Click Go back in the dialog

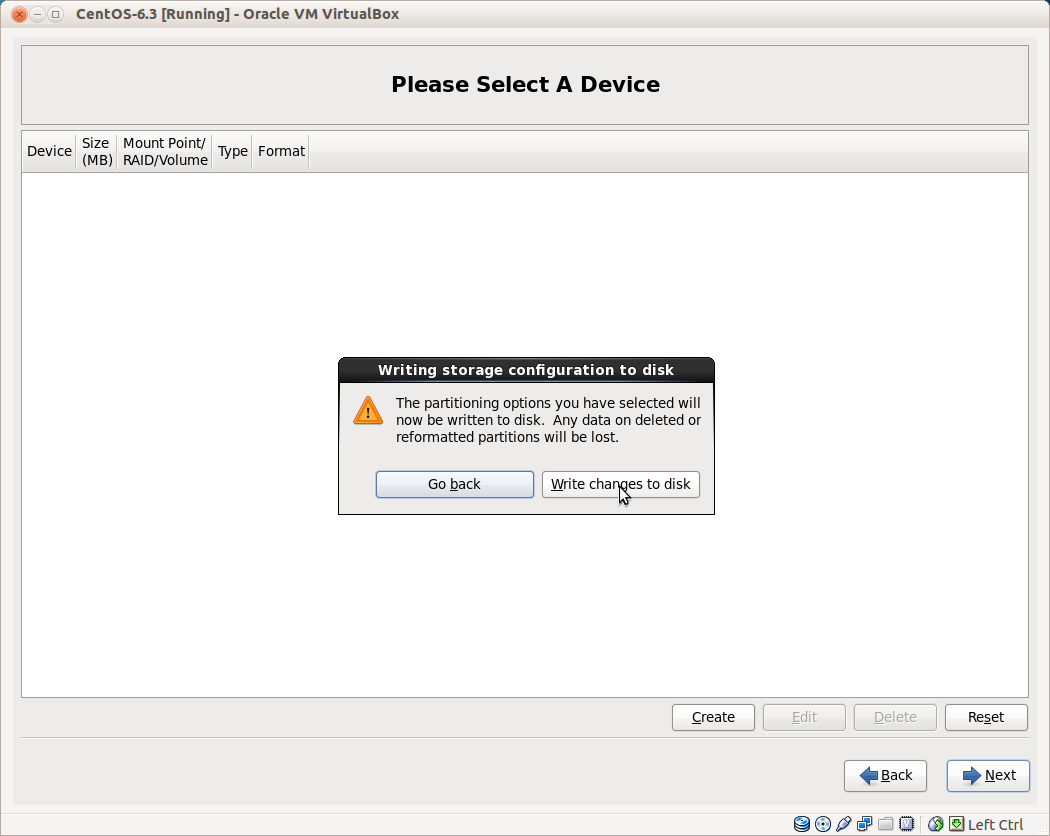click(x=455, y=484)
